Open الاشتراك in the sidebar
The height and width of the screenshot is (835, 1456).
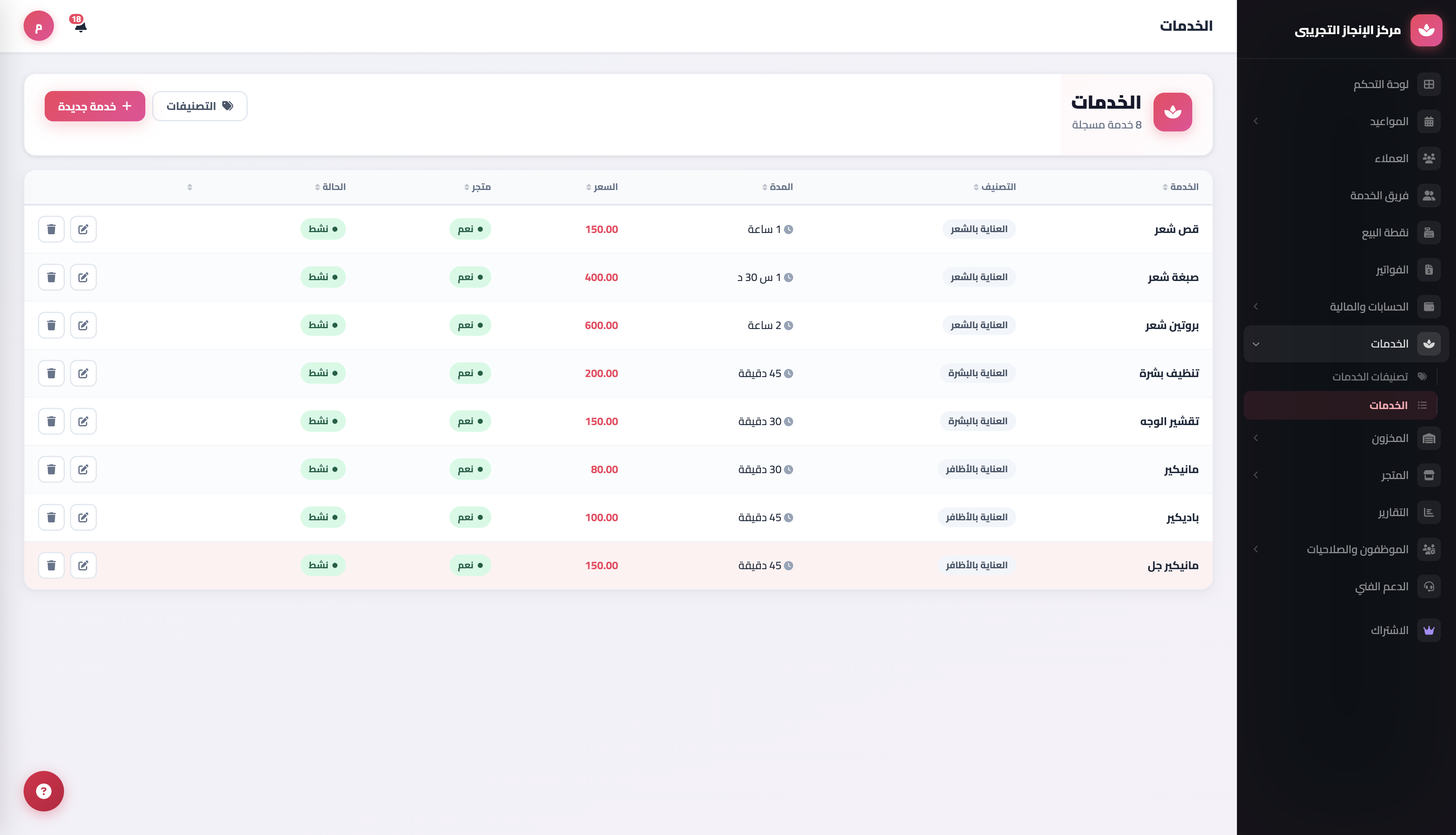(1346, 630)
